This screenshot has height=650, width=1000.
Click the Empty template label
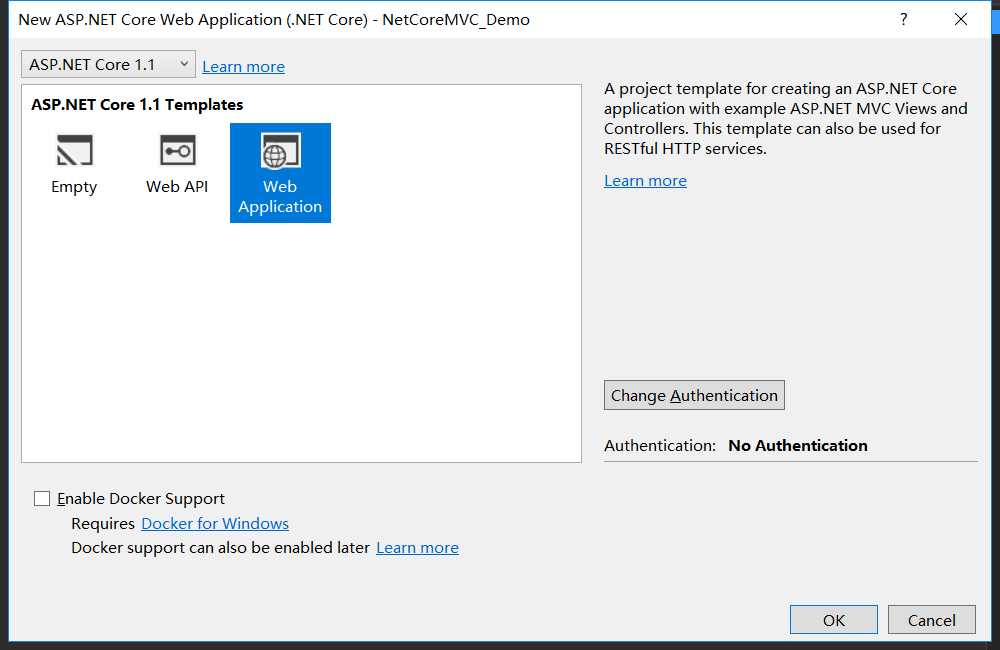(x=74, y=187)
